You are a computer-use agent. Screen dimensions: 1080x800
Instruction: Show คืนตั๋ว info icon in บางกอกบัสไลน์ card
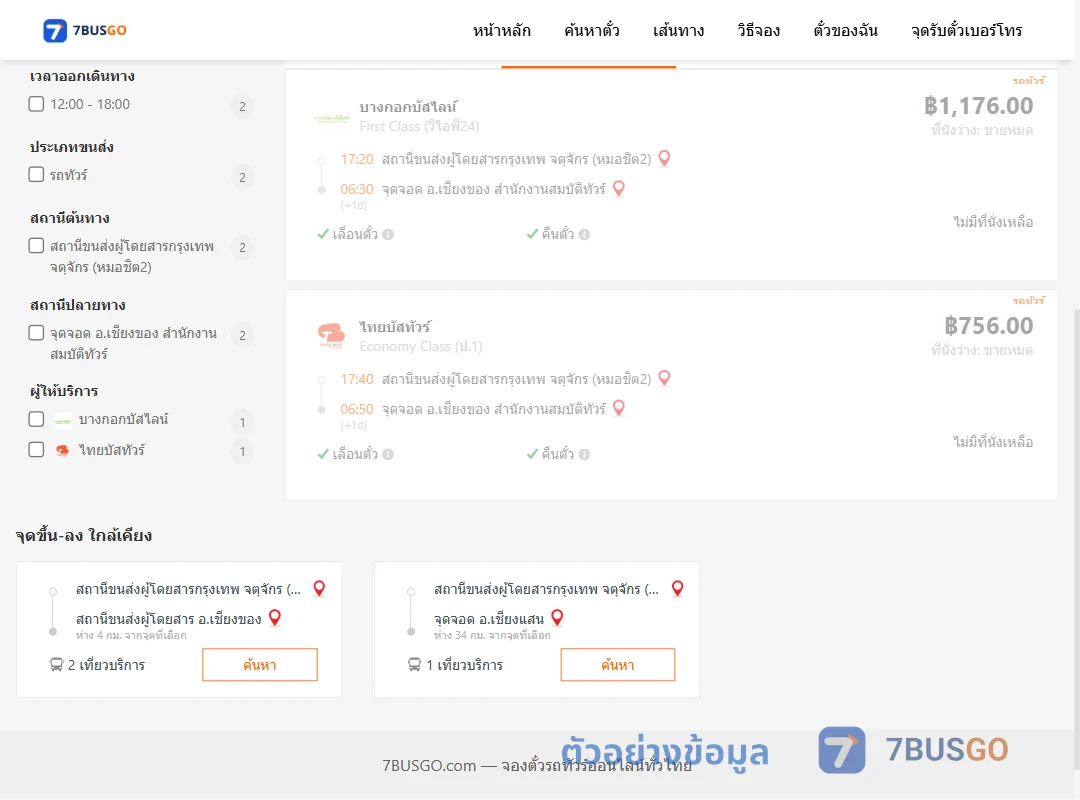(584, 234)
